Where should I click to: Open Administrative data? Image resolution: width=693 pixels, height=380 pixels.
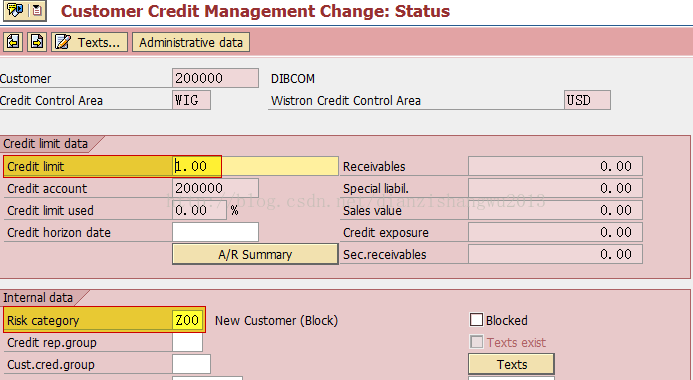[x=191, y=42]
